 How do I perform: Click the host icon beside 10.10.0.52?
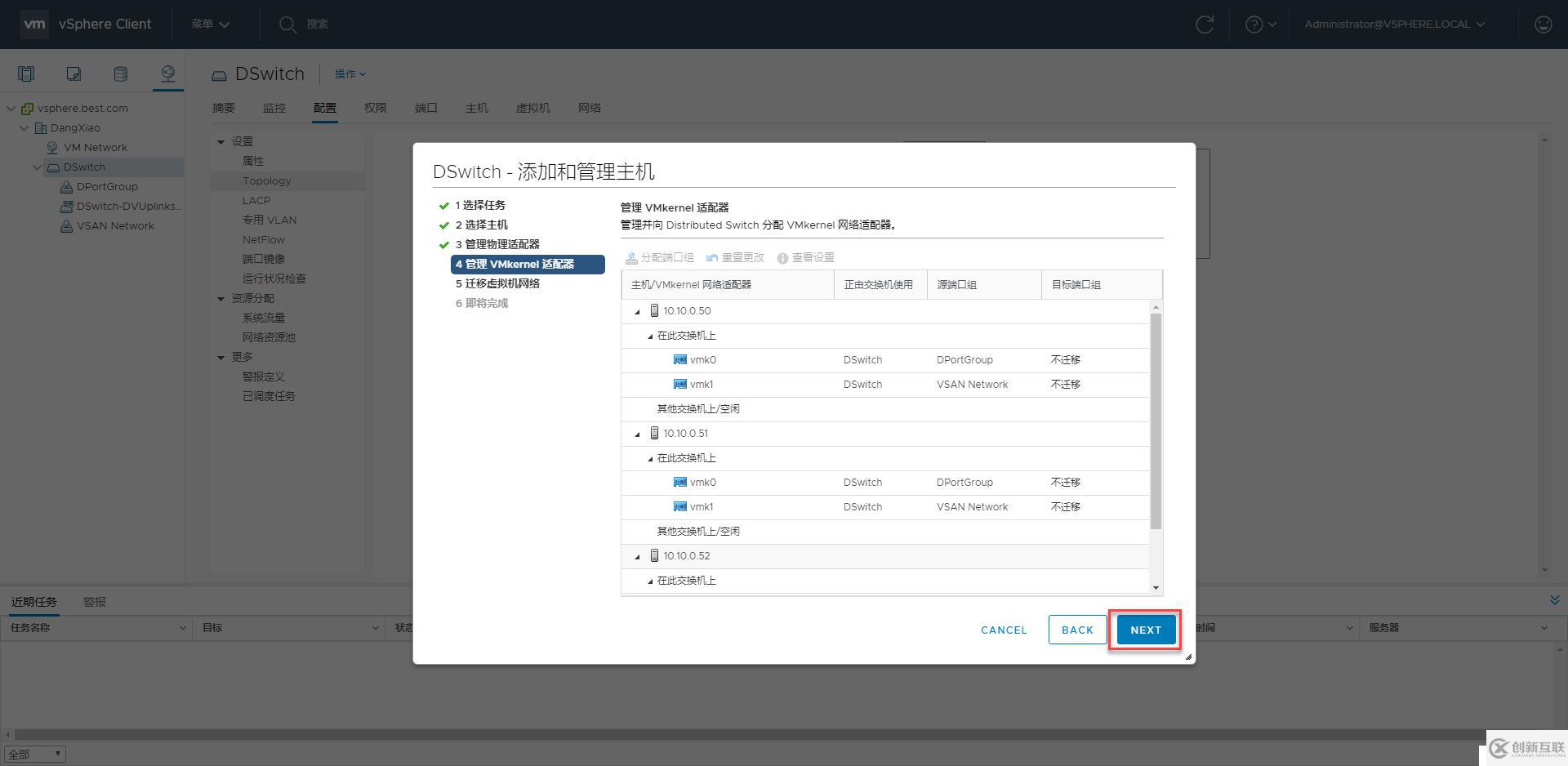[654, 555]
